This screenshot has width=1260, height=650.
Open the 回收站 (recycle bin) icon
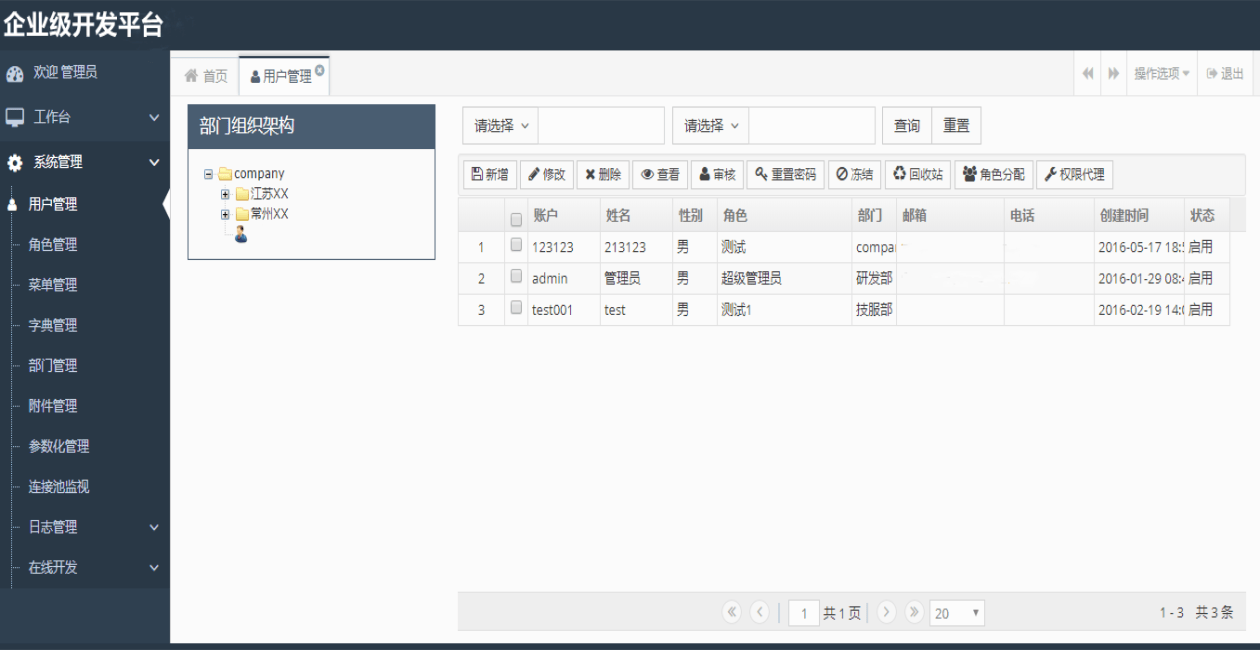click(x=916, y=174)
